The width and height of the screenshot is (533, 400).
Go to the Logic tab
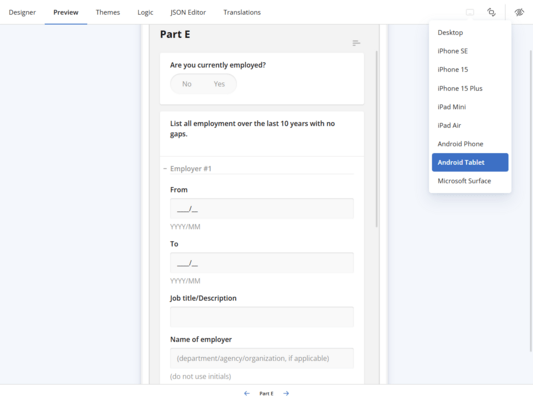pos(145,12)
